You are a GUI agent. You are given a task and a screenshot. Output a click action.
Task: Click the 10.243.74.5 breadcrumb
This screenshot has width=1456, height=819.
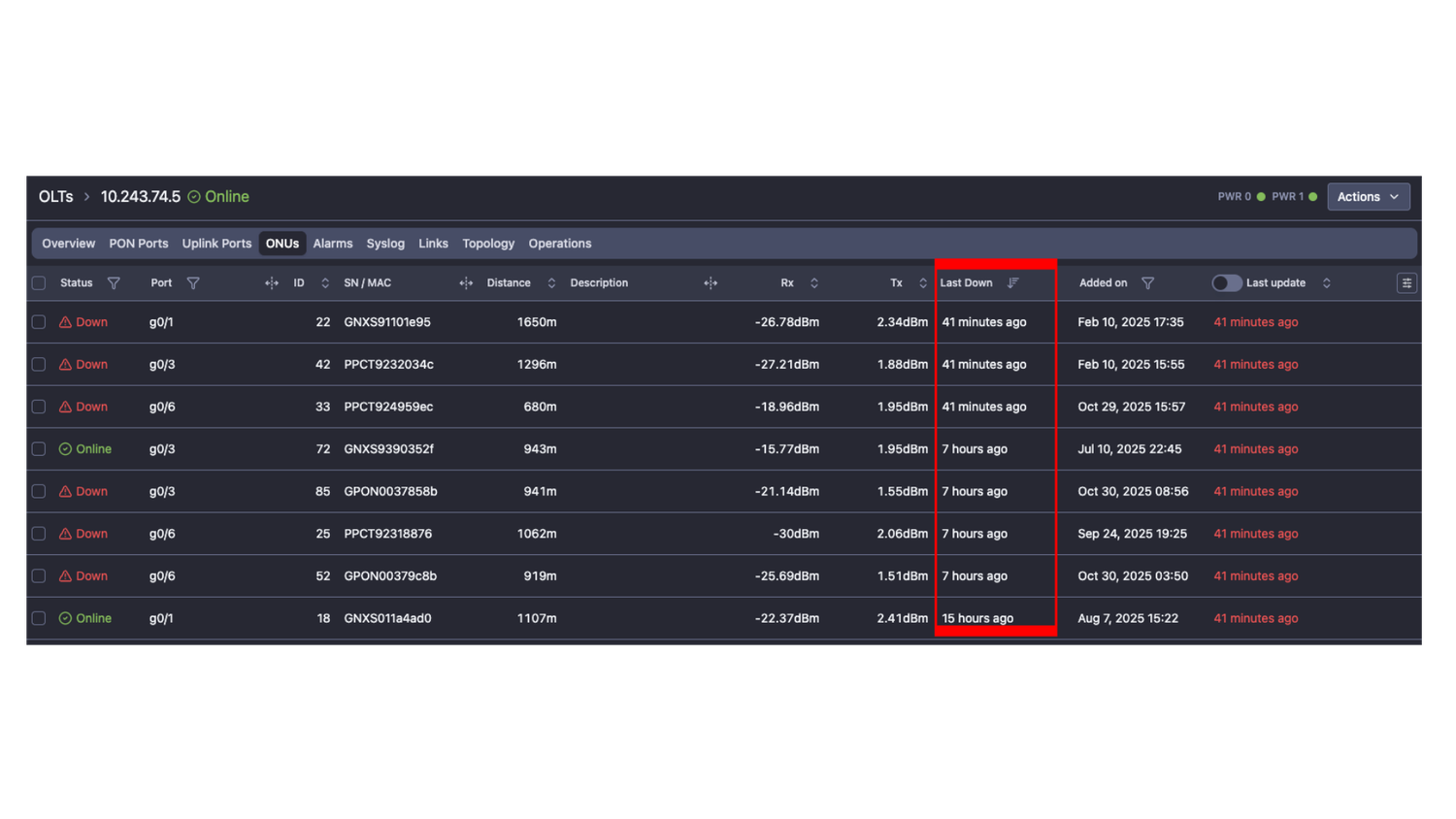click(141, 197)
